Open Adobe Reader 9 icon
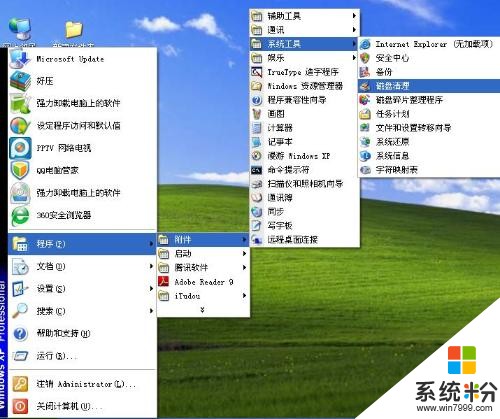The width and height of the screenshot is (500, 419). pos(163,282)
